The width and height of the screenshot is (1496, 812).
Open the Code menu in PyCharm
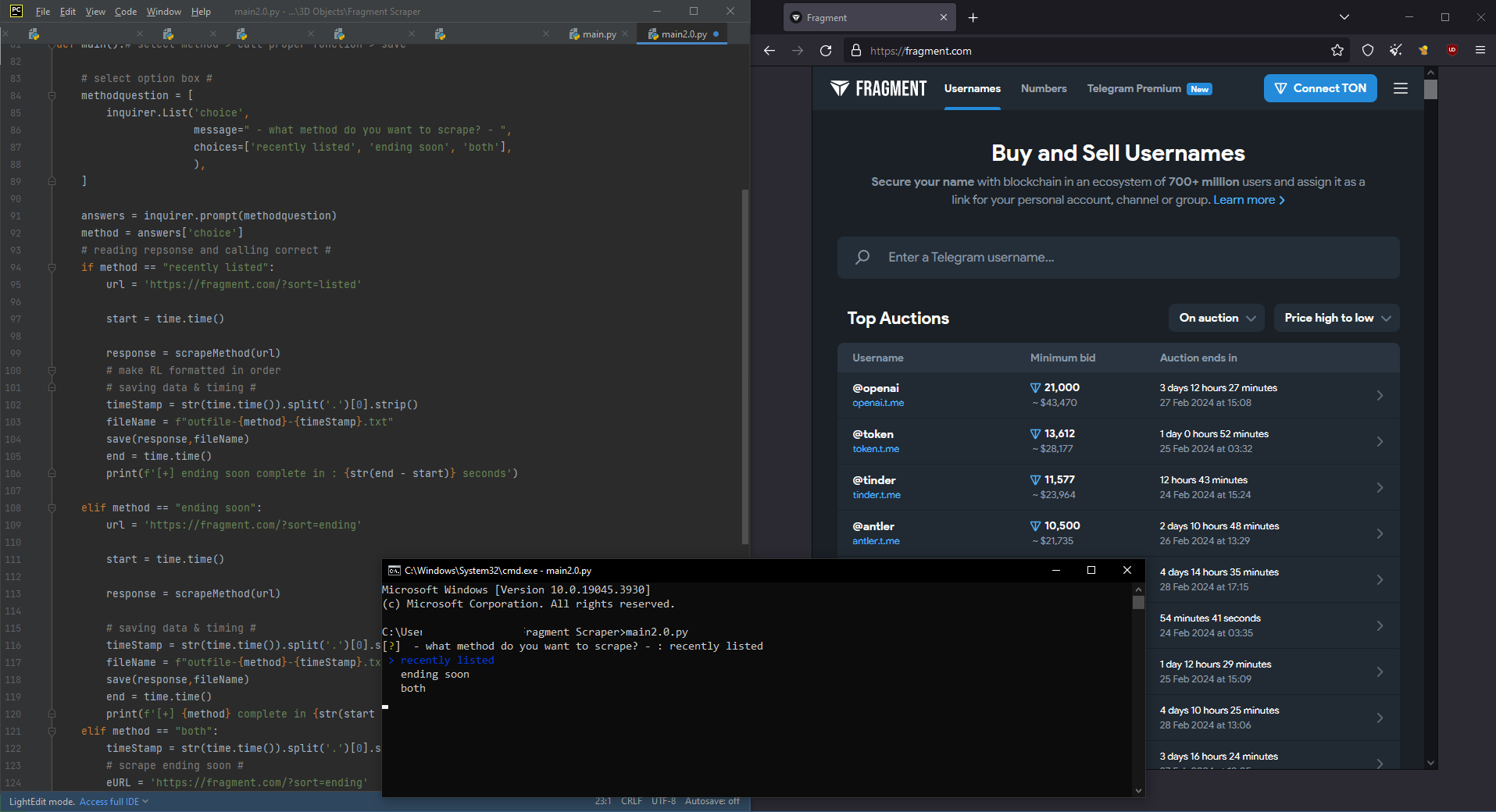click(x=125, y=12)
